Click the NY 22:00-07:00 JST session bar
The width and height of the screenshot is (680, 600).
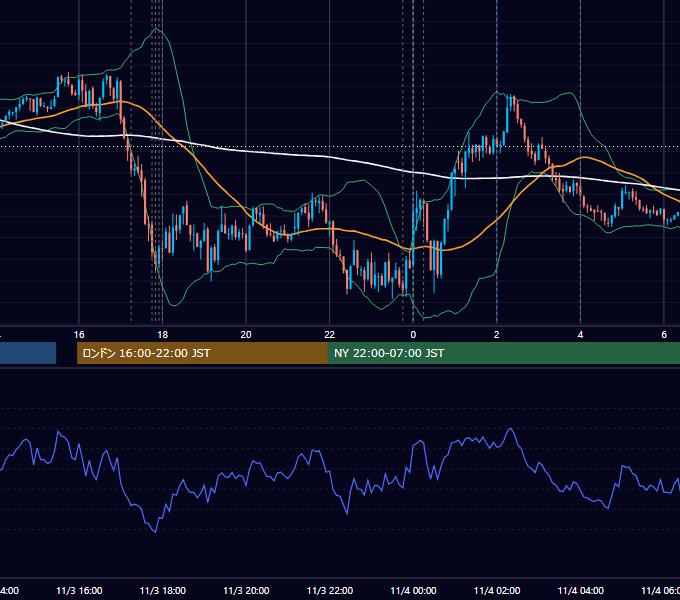tap(503, 353)
